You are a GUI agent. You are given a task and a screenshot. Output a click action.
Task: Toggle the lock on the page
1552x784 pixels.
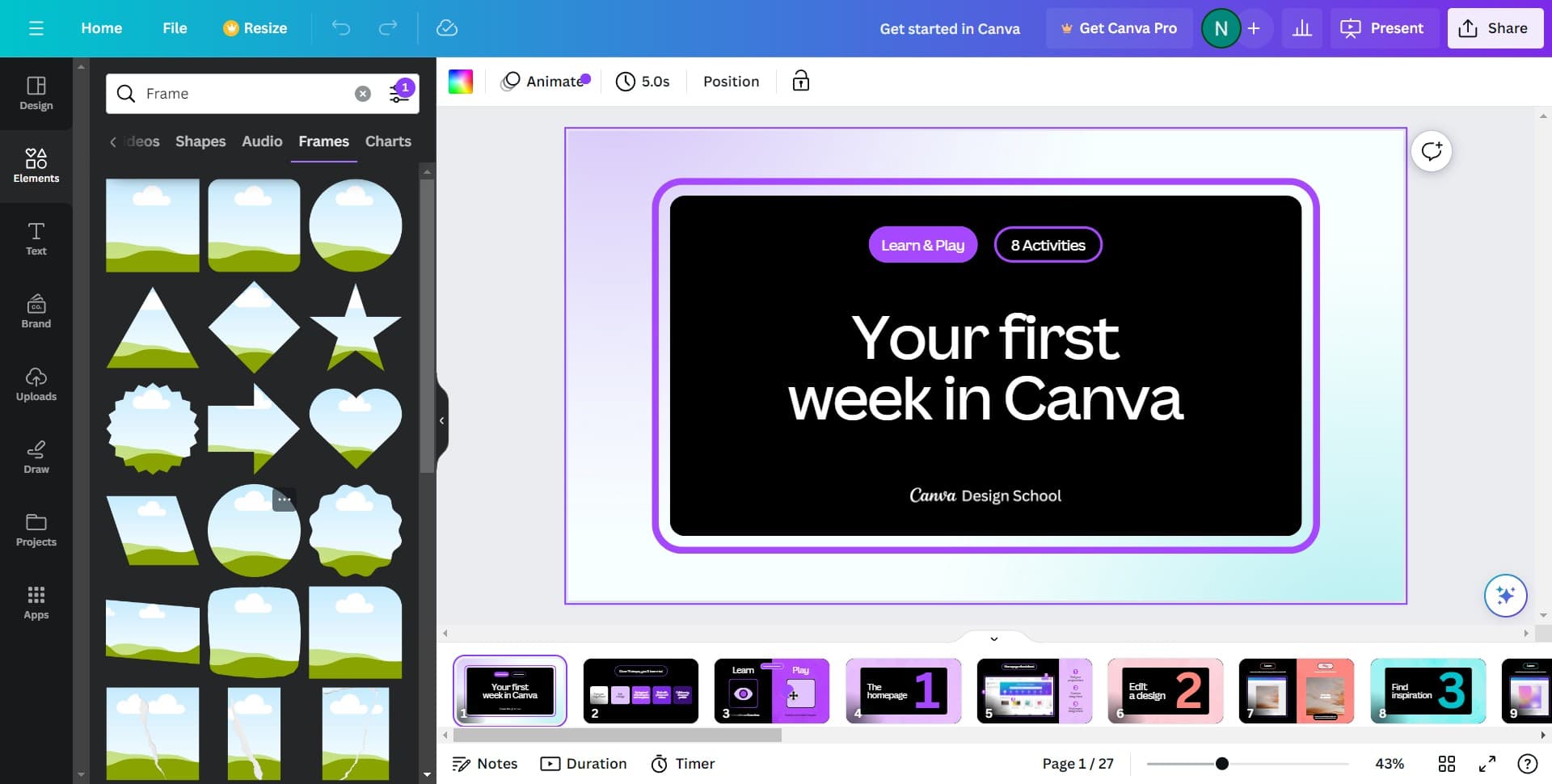(800, 81)
